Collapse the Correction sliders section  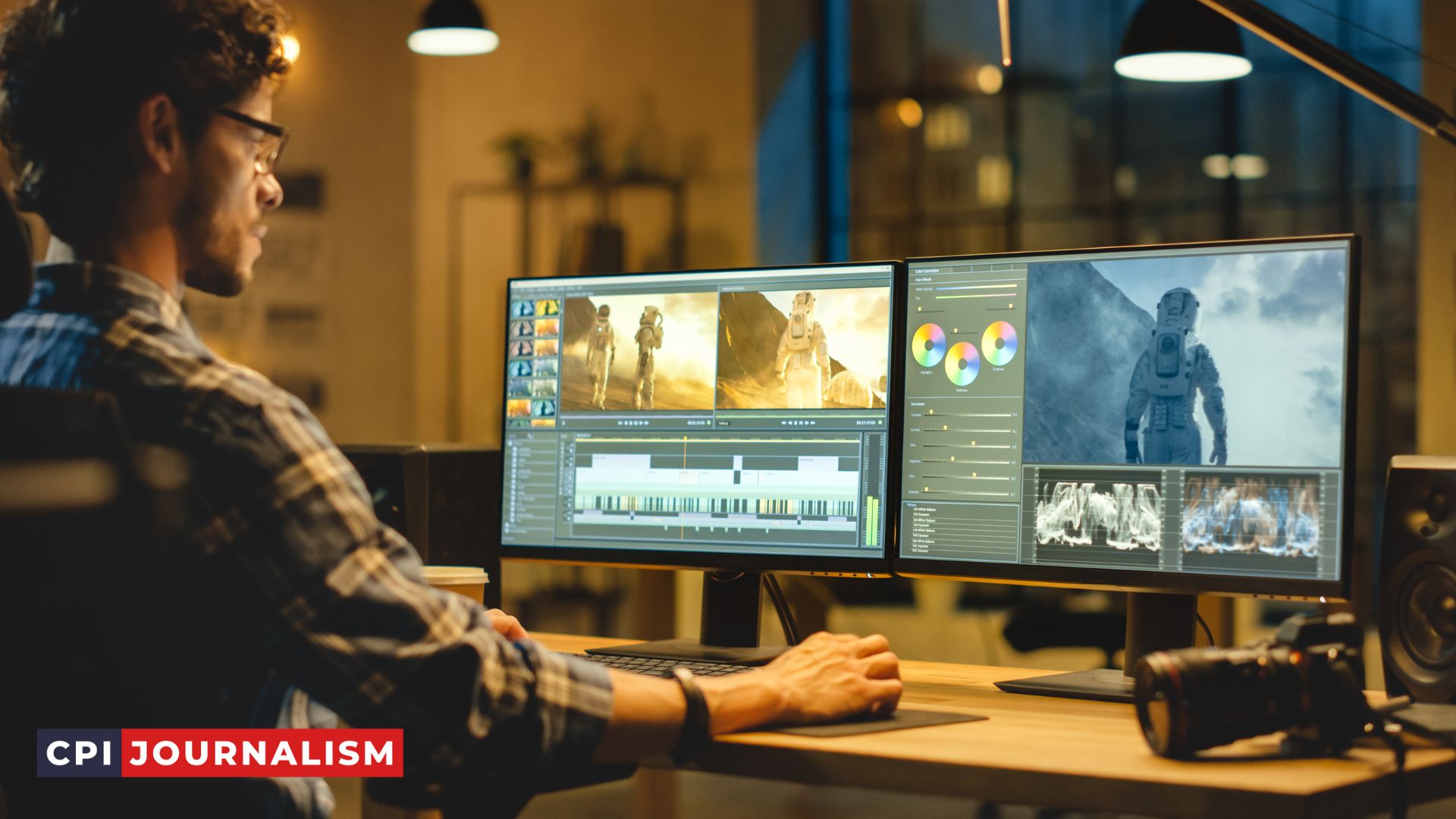pos(918,403)
